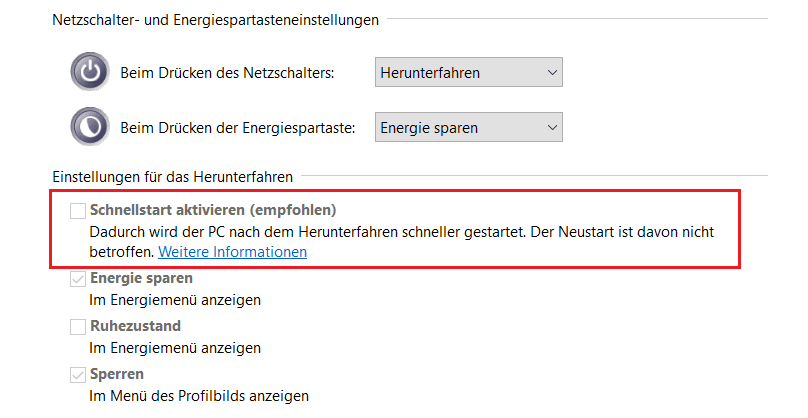Click the "Beim Drücken der Energiespartaste" label
The image size is (808, 418).
click(237, 128)
